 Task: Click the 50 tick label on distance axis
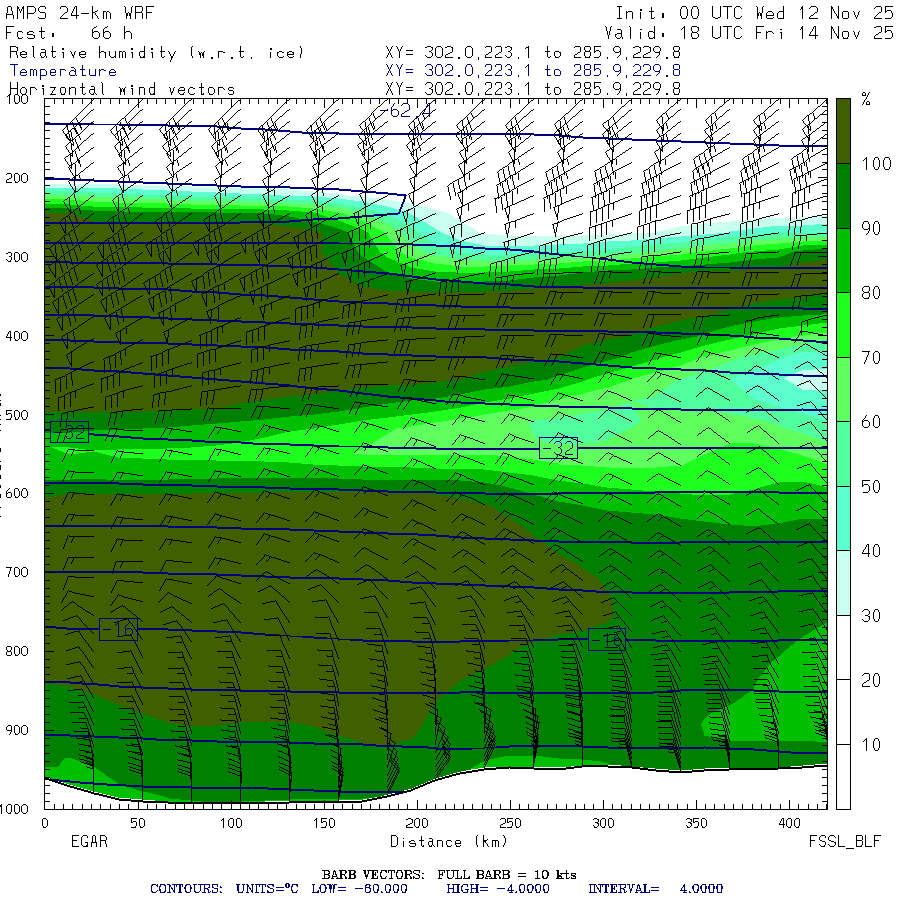pyautogui.click(x=138, y=824)
